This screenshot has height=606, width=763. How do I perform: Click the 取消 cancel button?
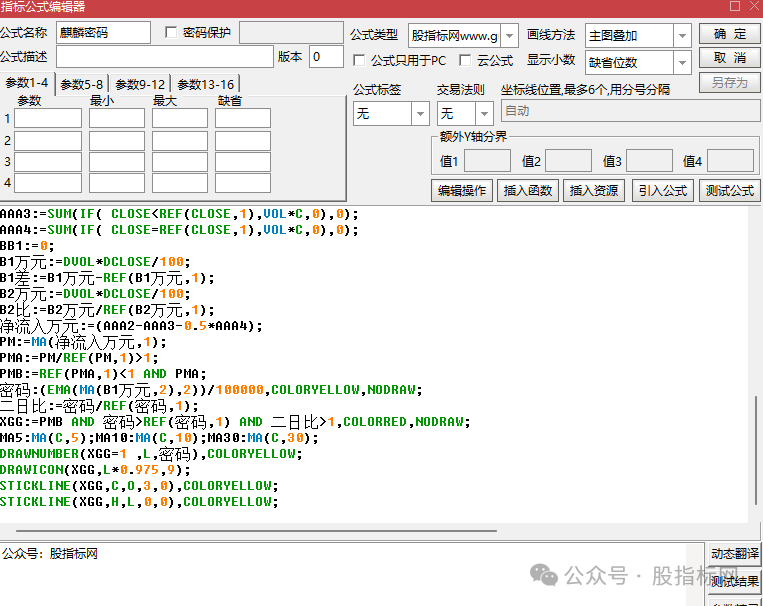[729, 58]
